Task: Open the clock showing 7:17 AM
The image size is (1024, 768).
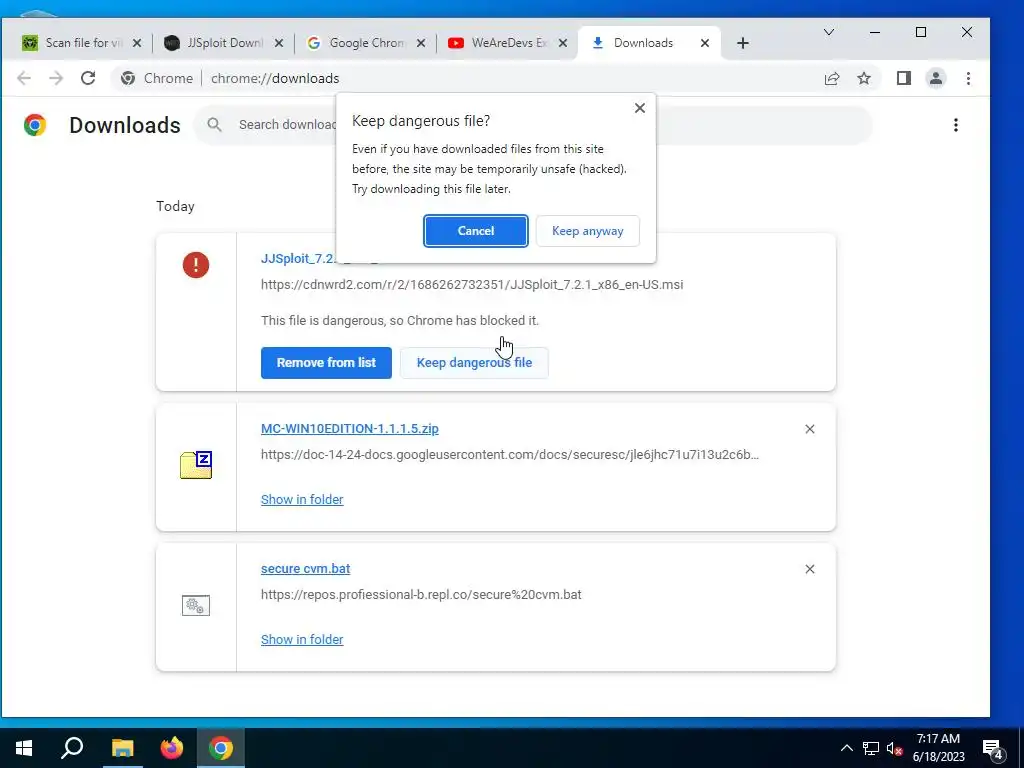Action: (x=938, y=748)
